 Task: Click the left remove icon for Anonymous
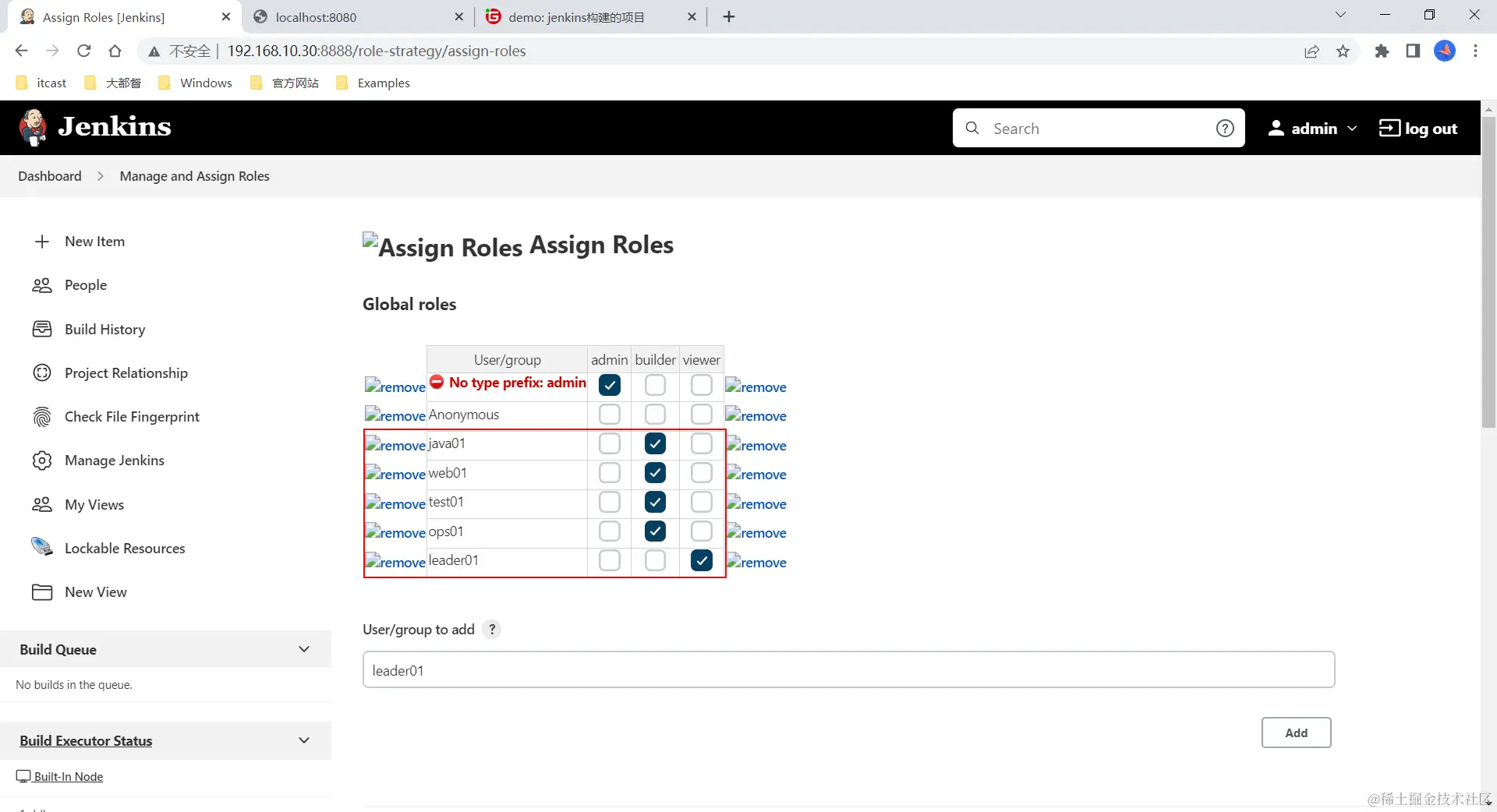(395, 415)
